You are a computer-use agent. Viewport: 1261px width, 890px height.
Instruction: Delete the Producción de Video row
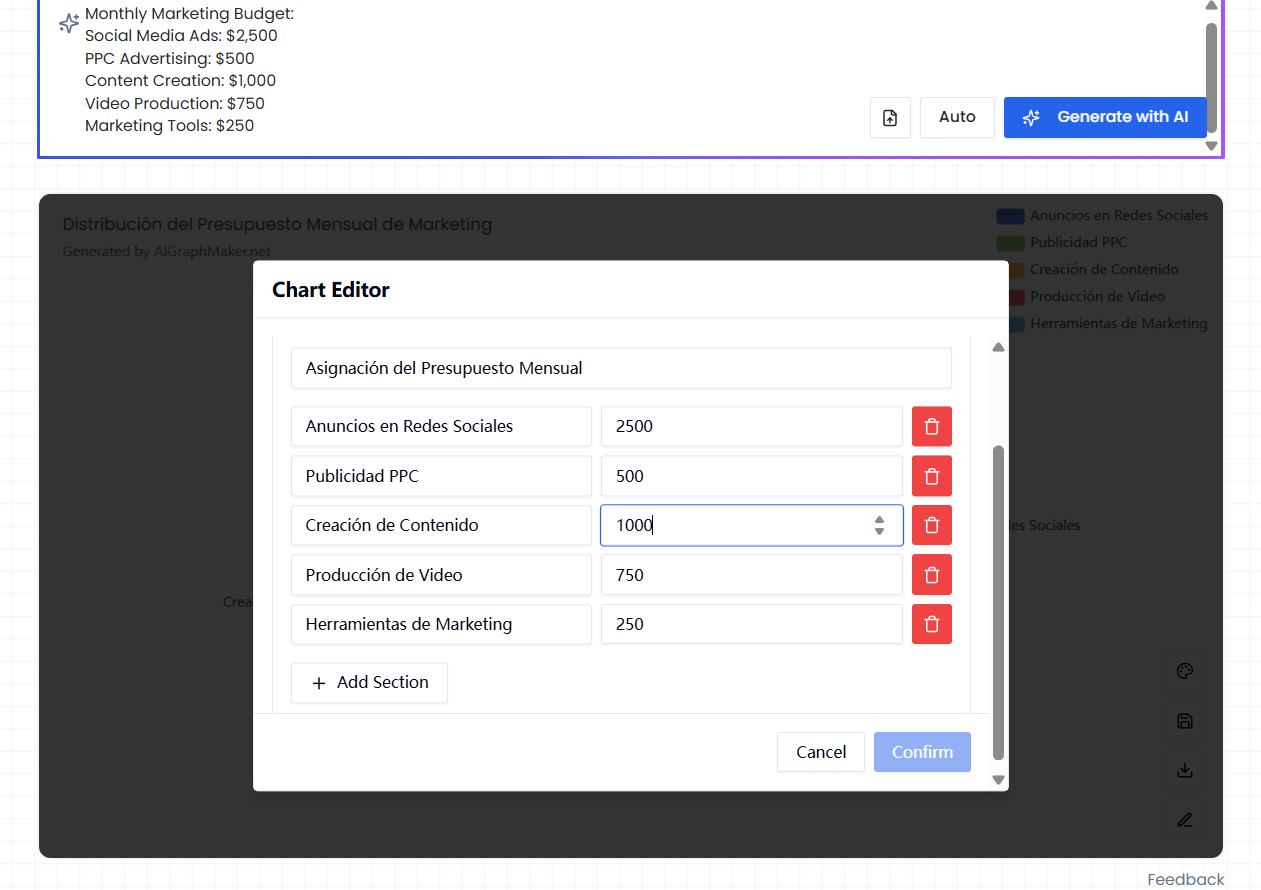(x=931, y=575)
